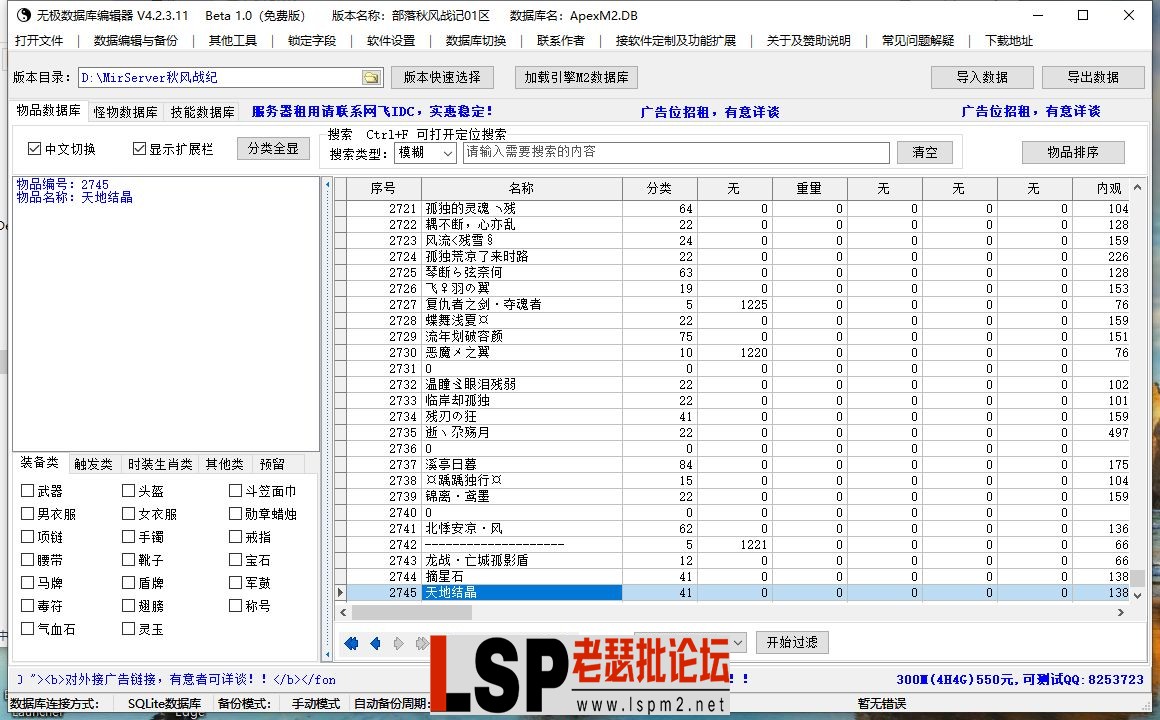Click the scroll-down arrow of the table

(1138, 595)
